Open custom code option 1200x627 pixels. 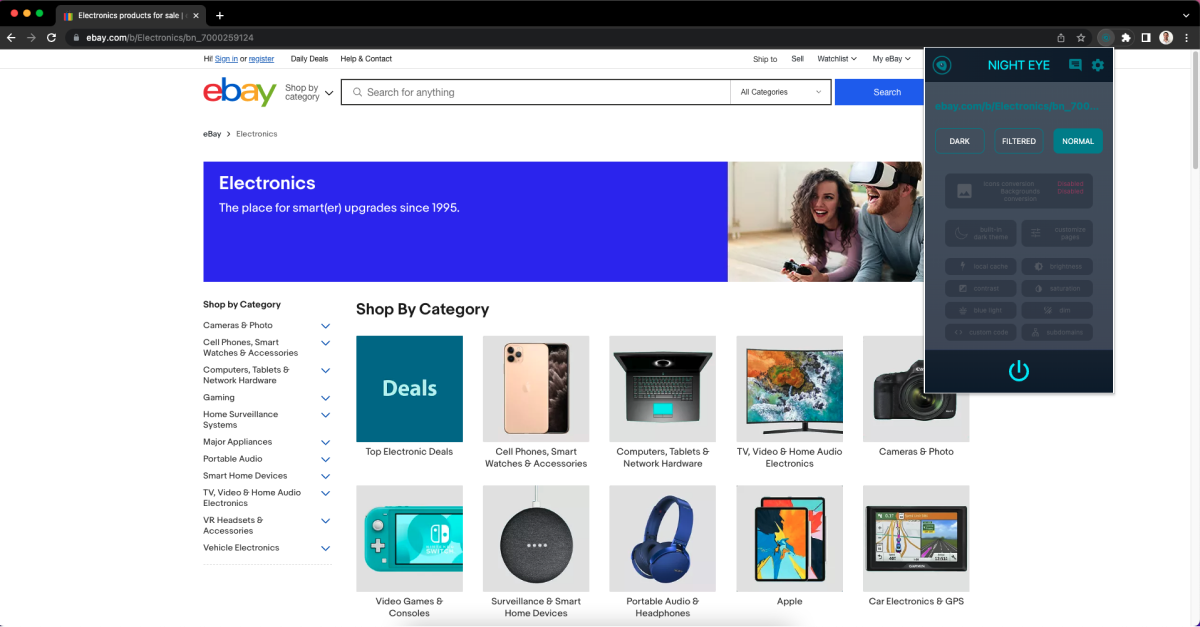[981, 332]
